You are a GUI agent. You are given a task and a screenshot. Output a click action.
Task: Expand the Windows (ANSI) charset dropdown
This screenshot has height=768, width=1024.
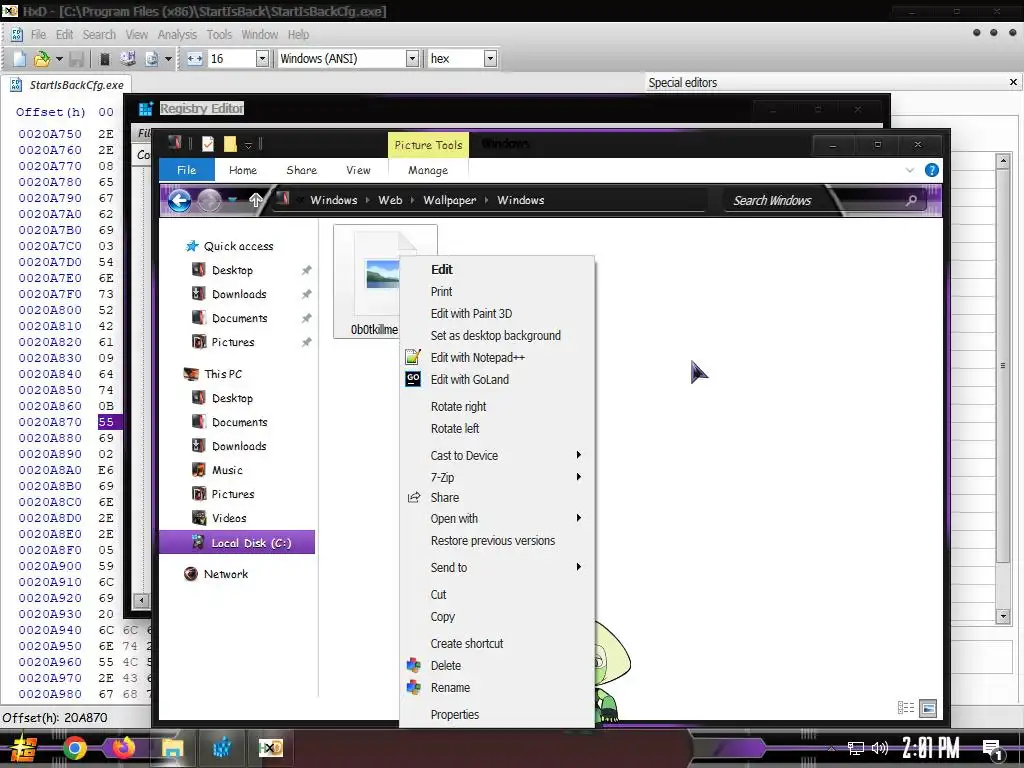click(412, 59)
